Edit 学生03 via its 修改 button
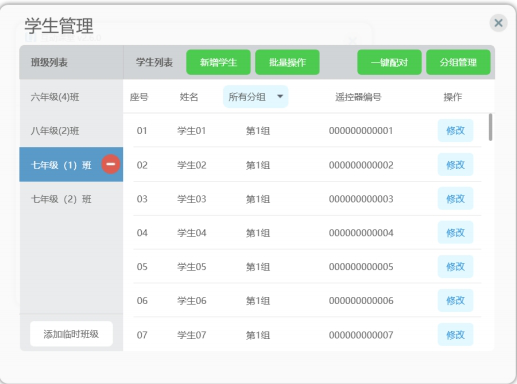This screenshot has height=384, width=517. point(455,199)
